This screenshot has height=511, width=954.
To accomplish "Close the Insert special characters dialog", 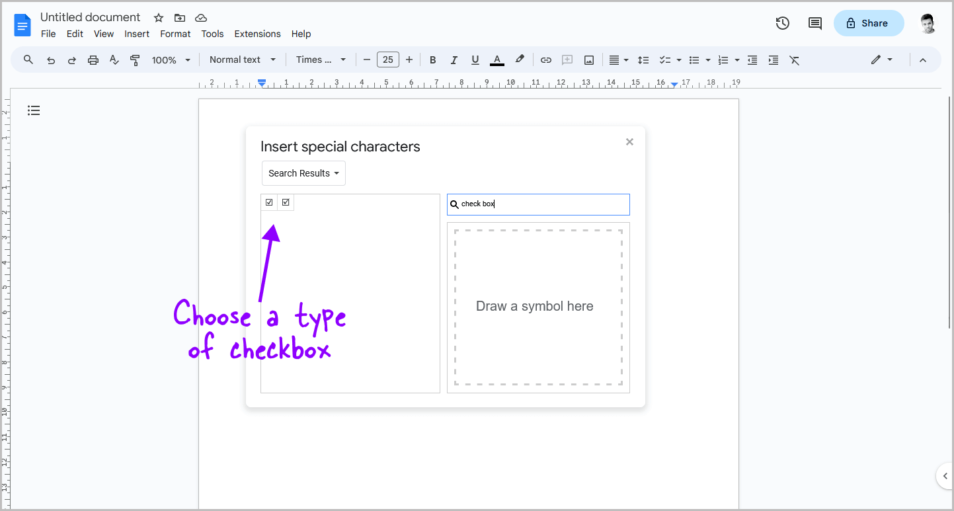I will [x=630, y=142].
